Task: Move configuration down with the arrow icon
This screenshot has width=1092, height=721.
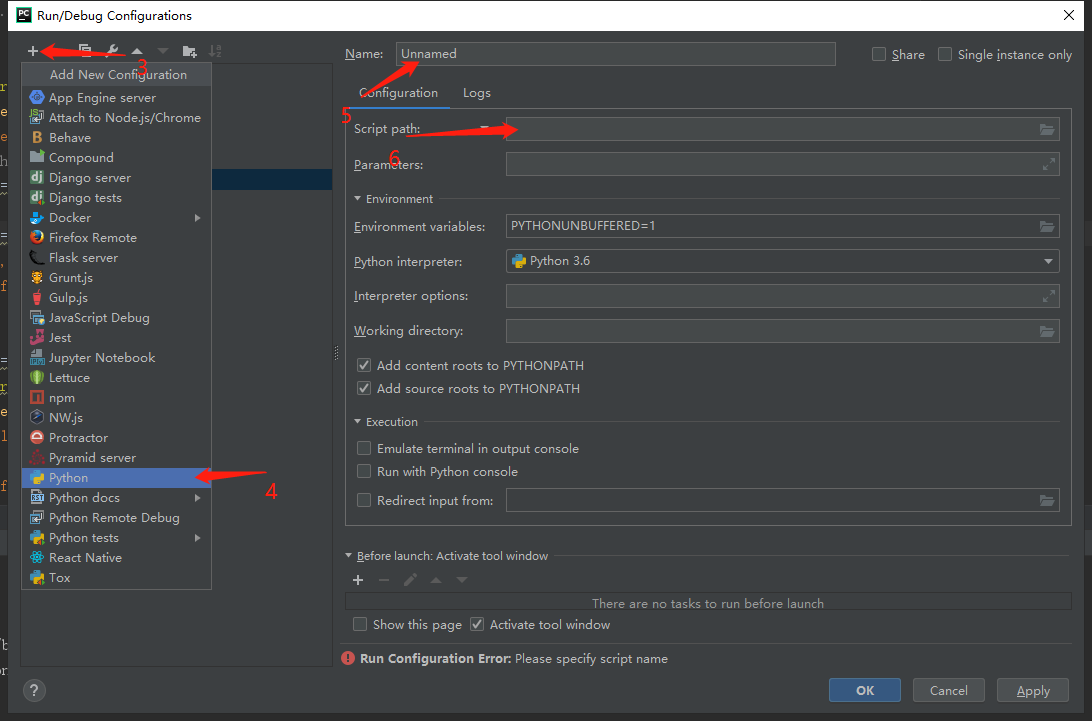Action: [163, 51]
